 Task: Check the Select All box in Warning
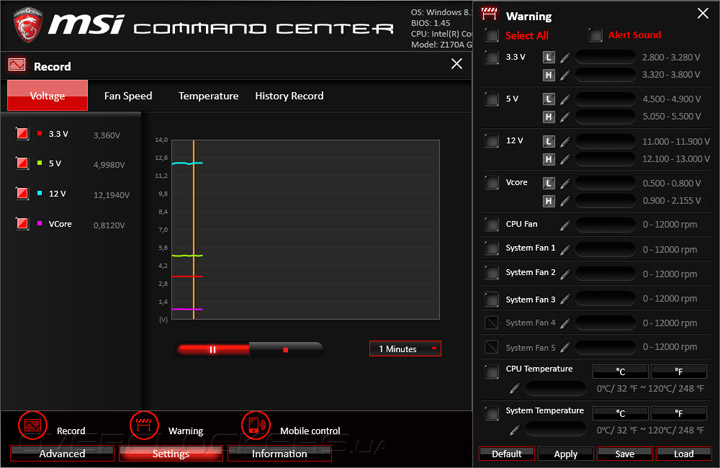[492, 35]
